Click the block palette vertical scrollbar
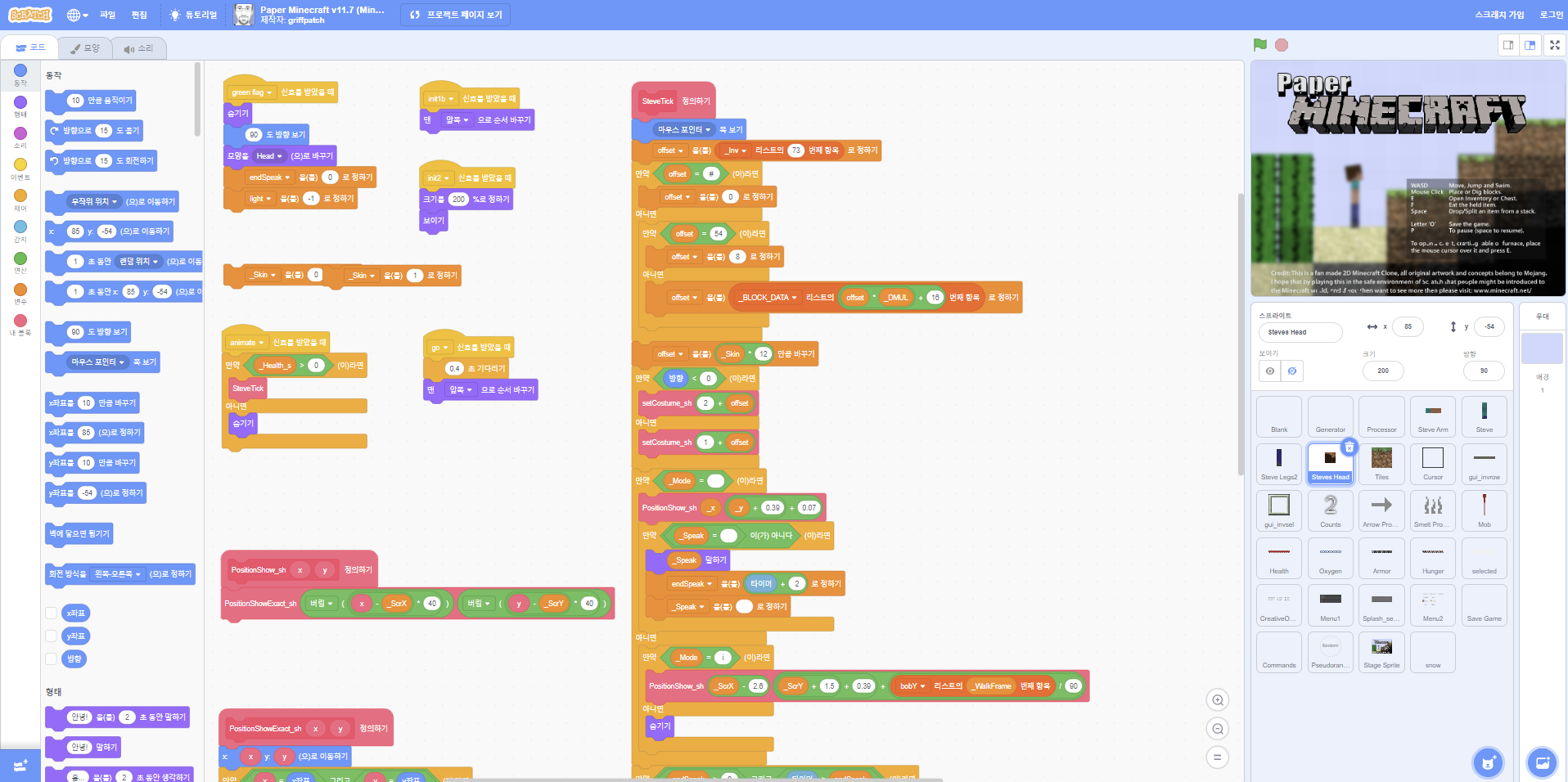Screen dimensions: 1568x782 (197, 99)
